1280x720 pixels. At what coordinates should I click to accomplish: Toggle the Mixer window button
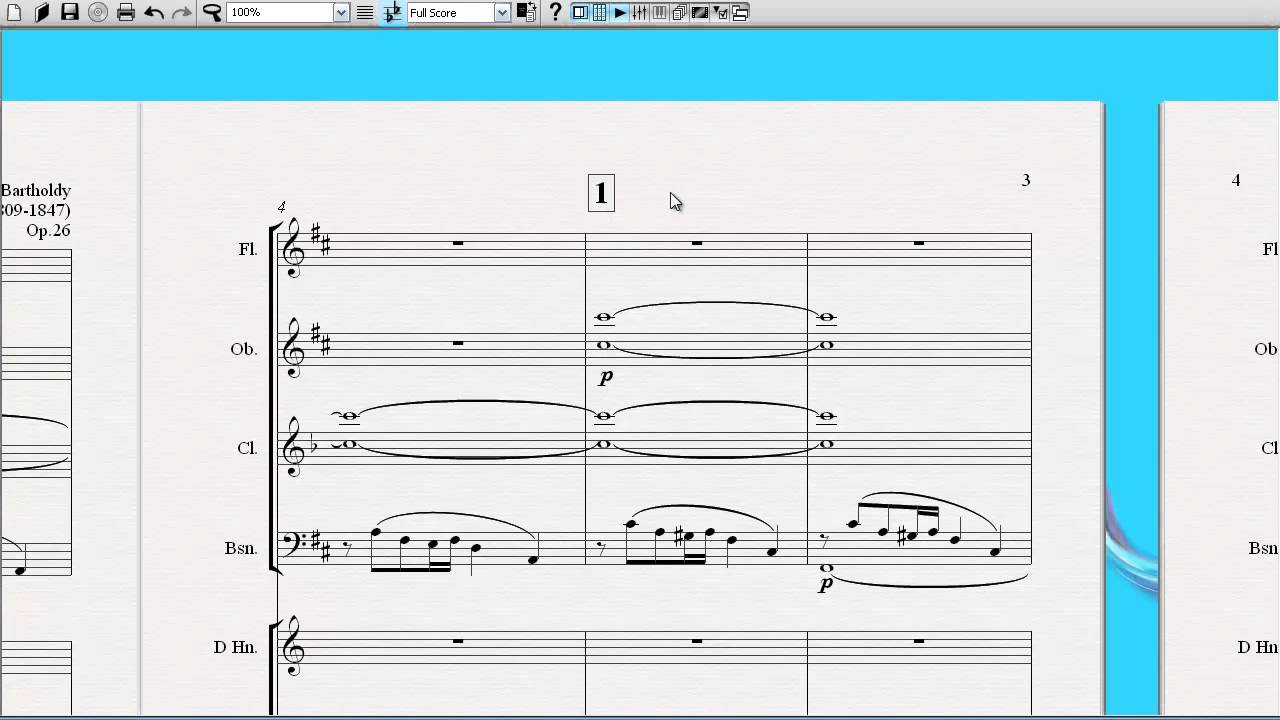point(640,12)
